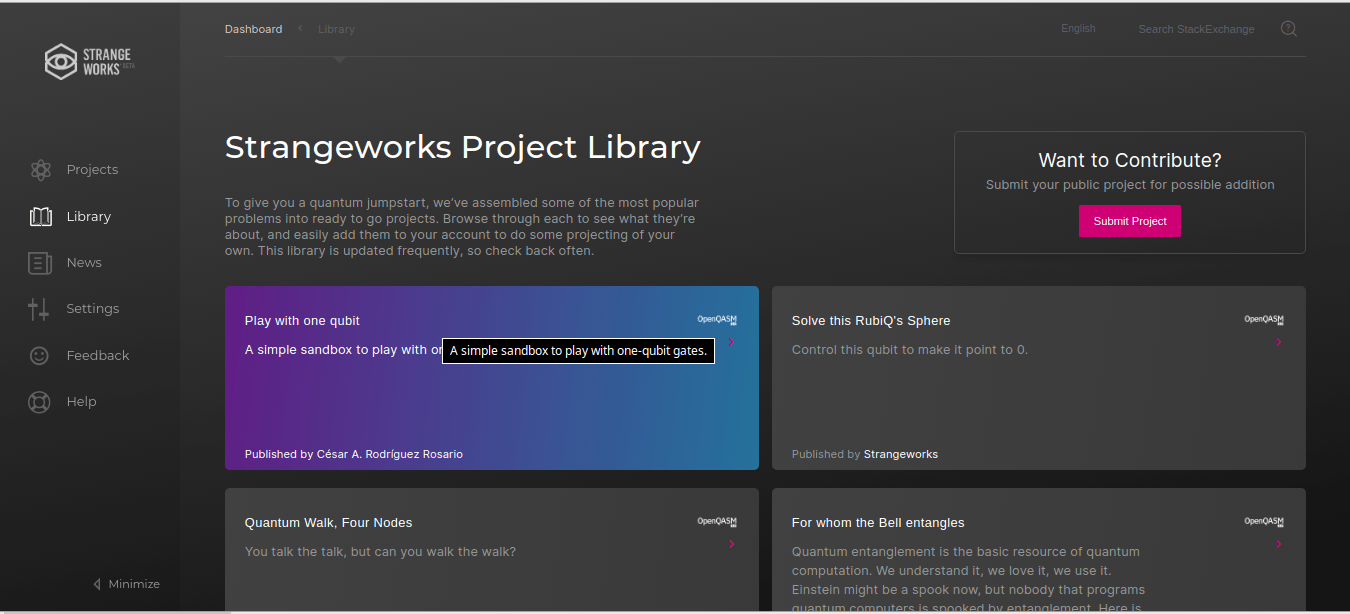
Task: Open Play with one qubit arrow
Action: click(x=732, y=342)
